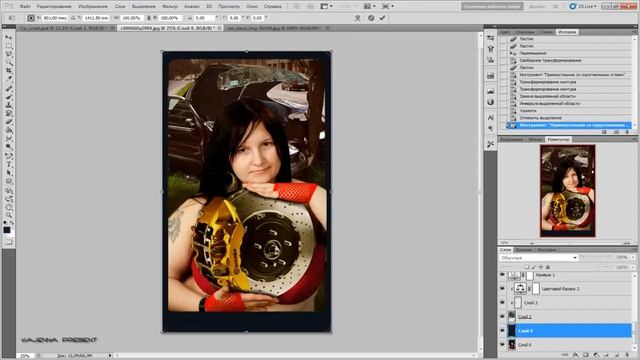The width and height of the screenshot is (640, 360).
Task: Open the Paragraph panel dock icon
Action: pos(491,128)
